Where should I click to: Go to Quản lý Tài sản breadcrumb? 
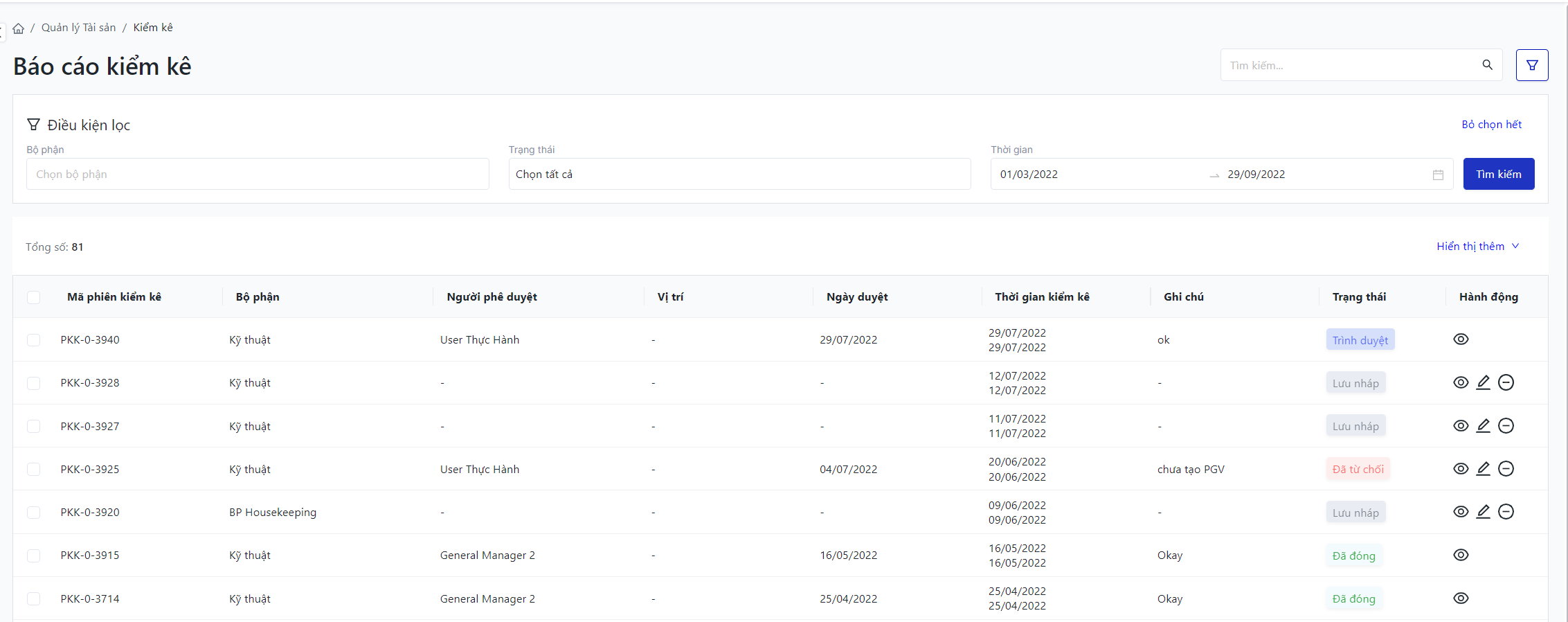click(x=78, y=28)
